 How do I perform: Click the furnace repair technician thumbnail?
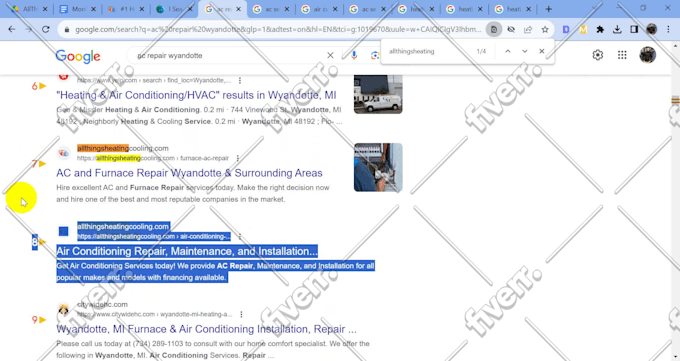(378, 167)
